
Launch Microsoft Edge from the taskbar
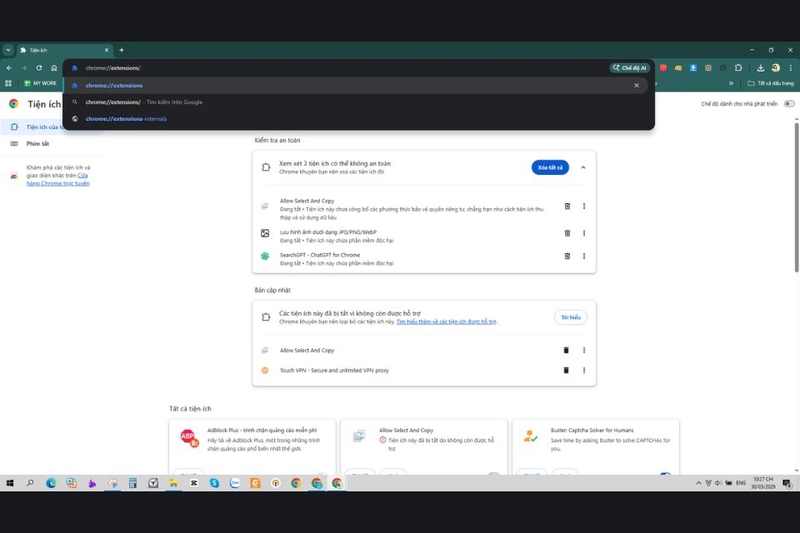pos(51,483)
